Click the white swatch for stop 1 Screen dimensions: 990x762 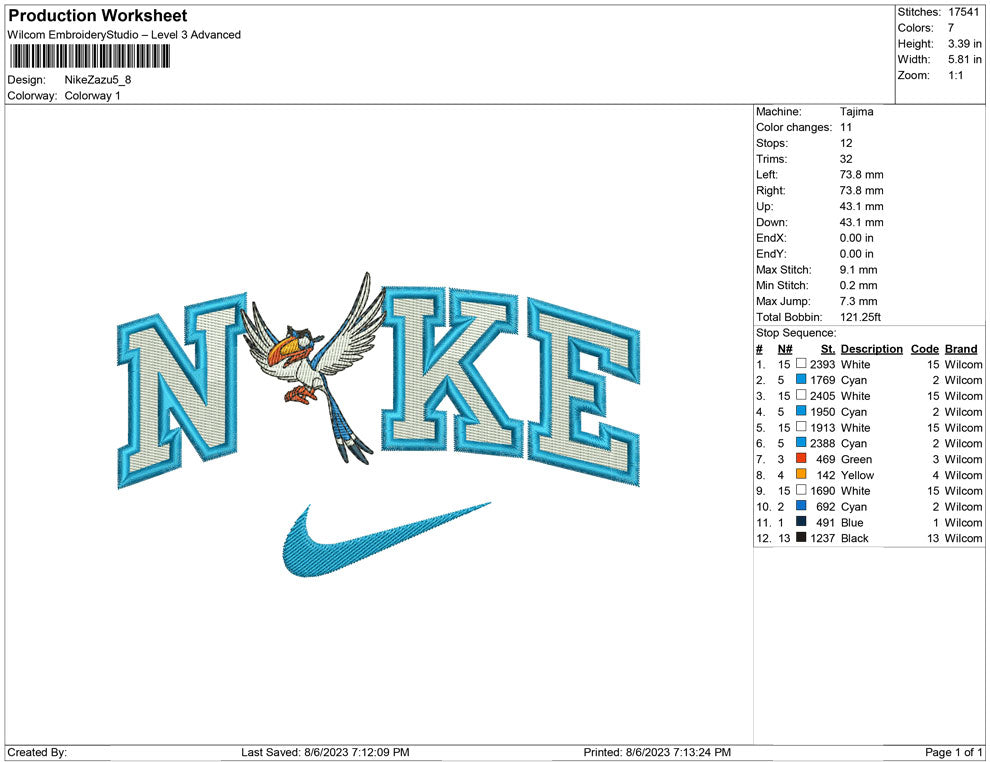801,364
